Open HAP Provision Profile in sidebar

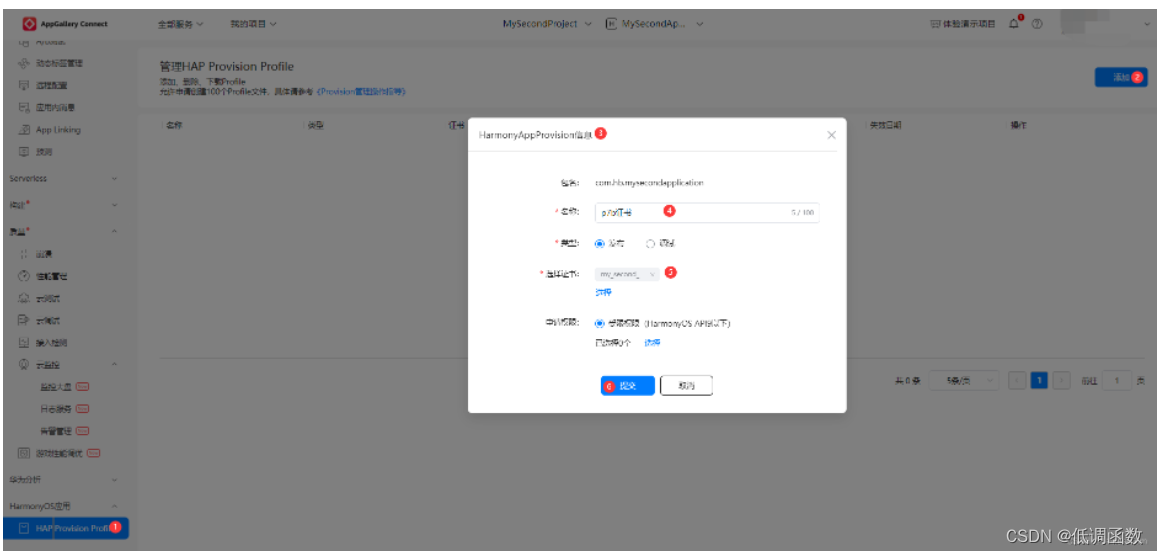[x=67, y=528]
